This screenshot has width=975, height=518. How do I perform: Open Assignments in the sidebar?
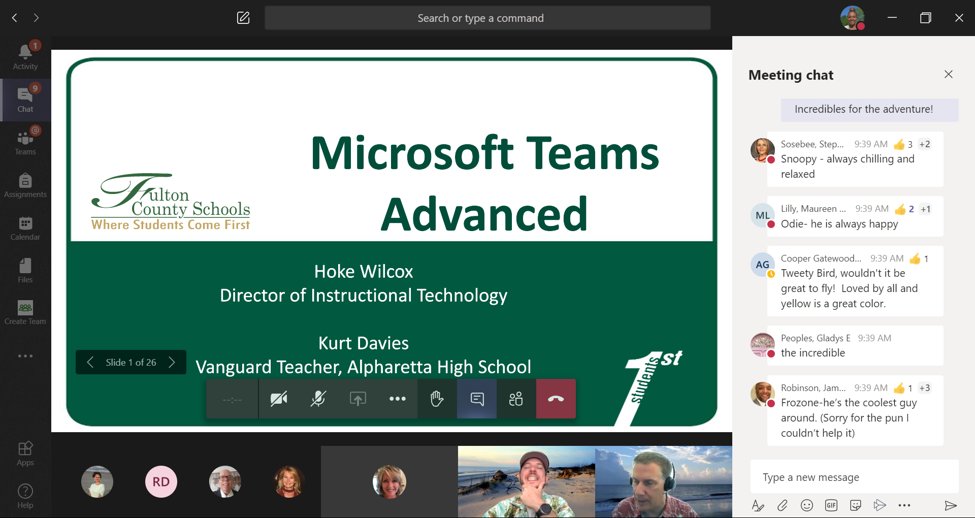point(25,185)
